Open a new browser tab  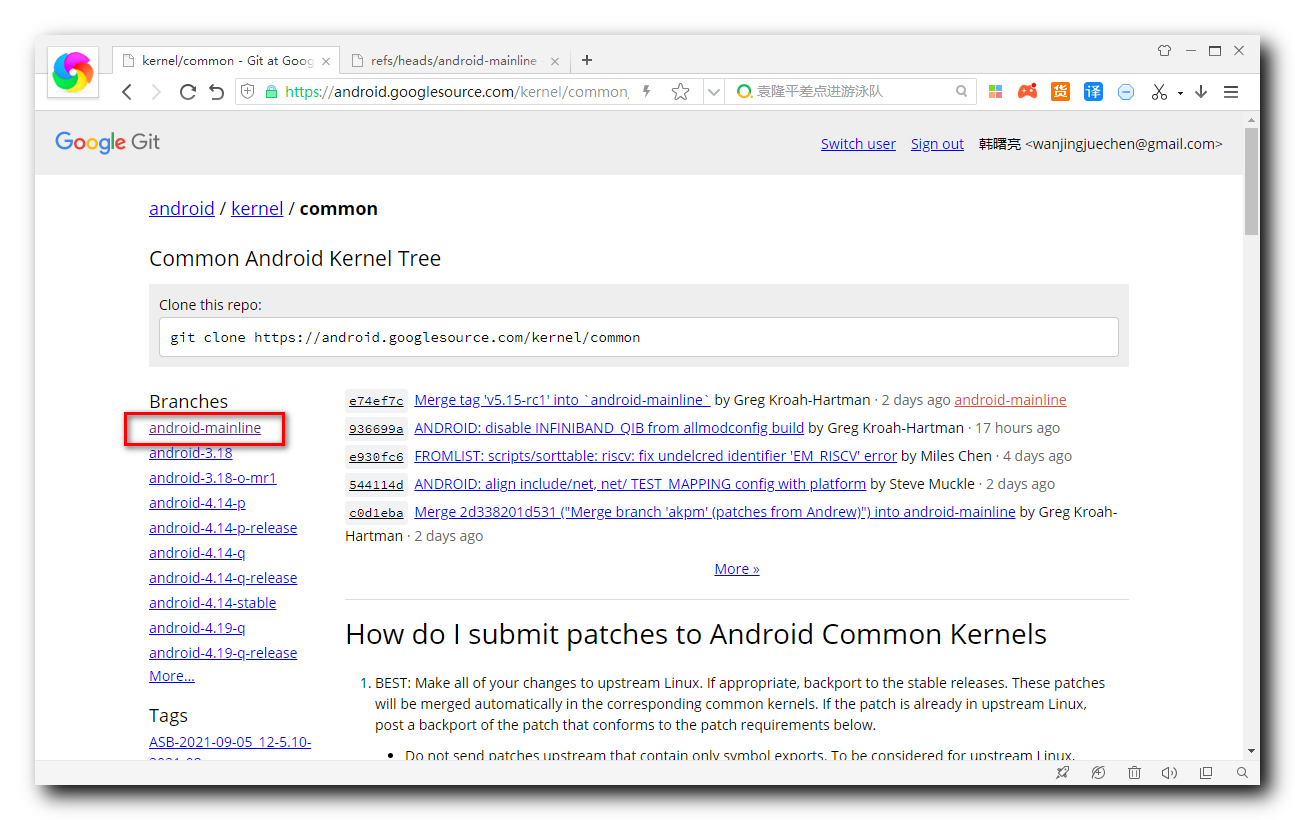586,60
